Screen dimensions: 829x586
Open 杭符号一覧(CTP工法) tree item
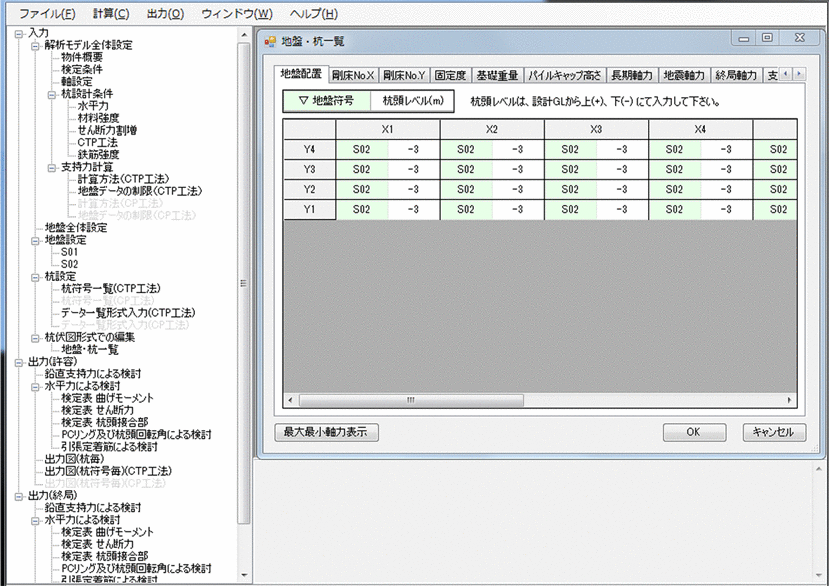(110, 289)
